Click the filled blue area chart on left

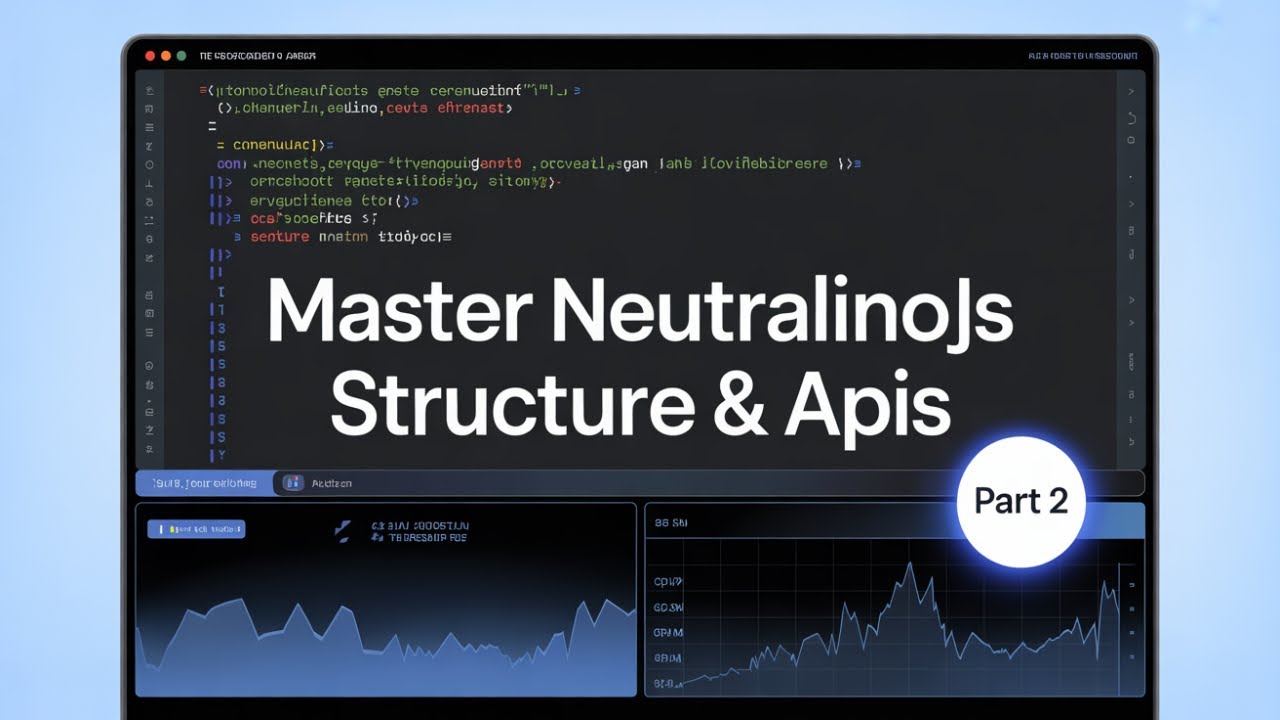tap(386, 645)
